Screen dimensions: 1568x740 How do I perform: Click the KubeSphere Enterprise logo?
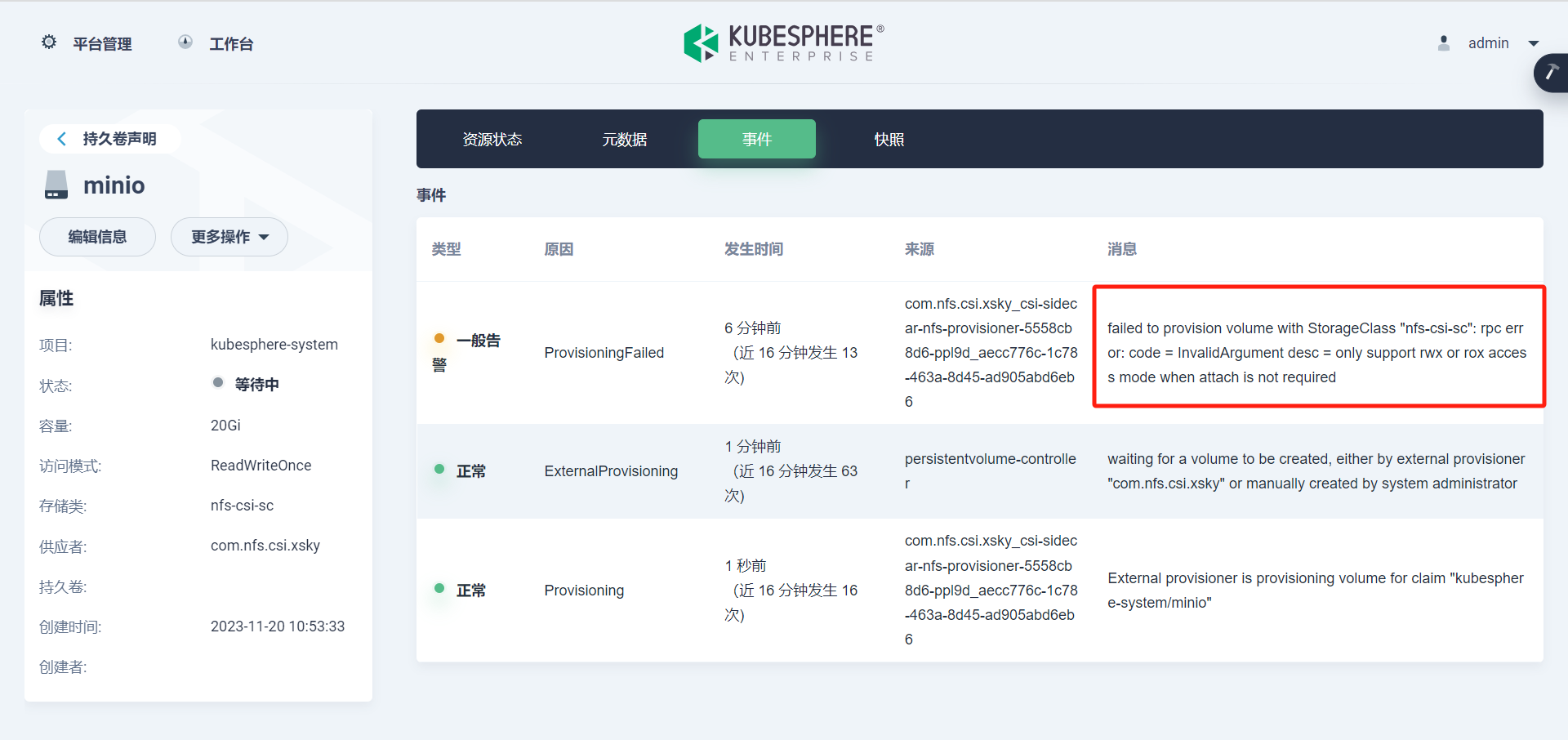coord(782,42)
